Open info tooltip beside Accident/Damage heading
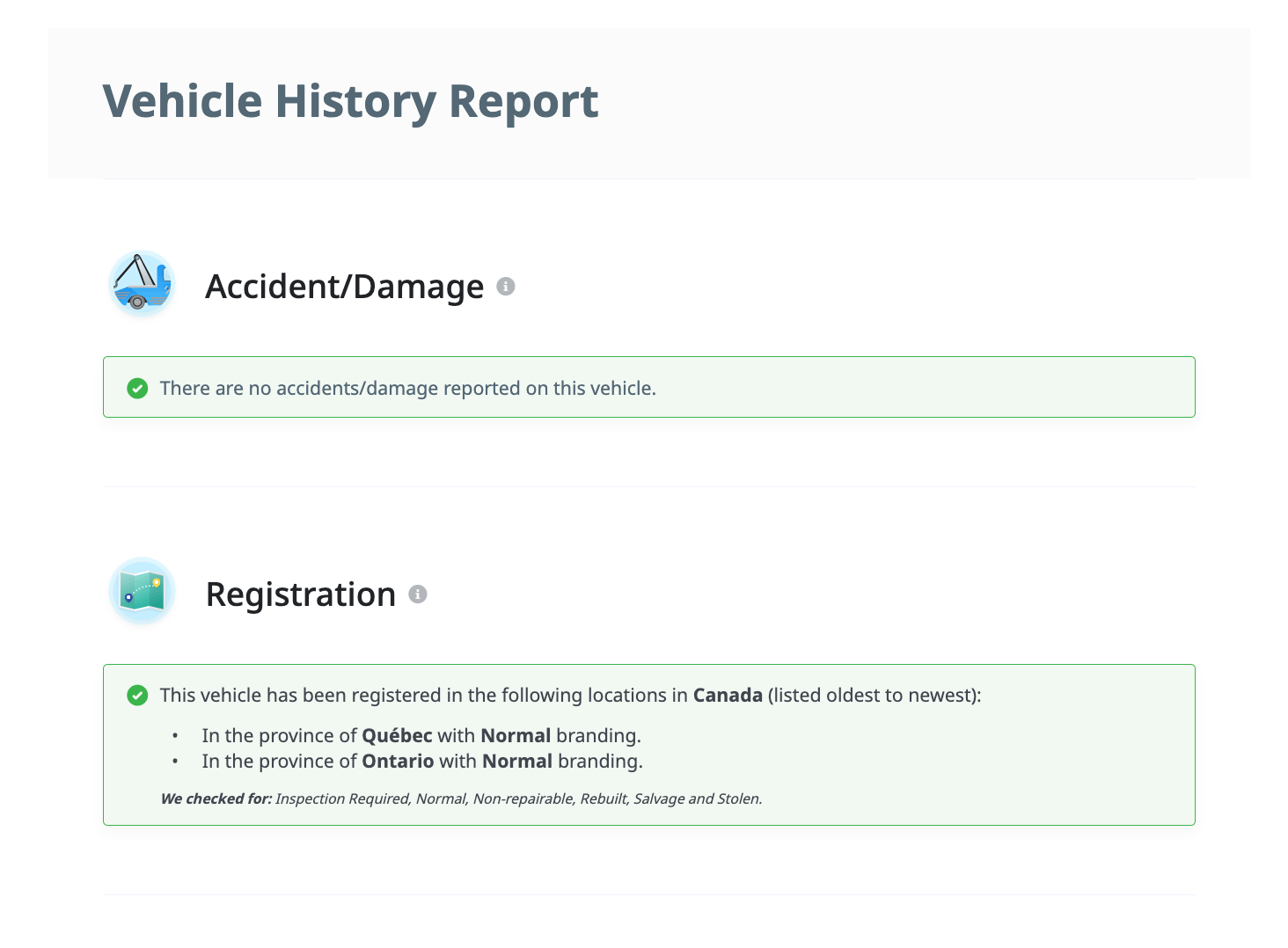 506,287
